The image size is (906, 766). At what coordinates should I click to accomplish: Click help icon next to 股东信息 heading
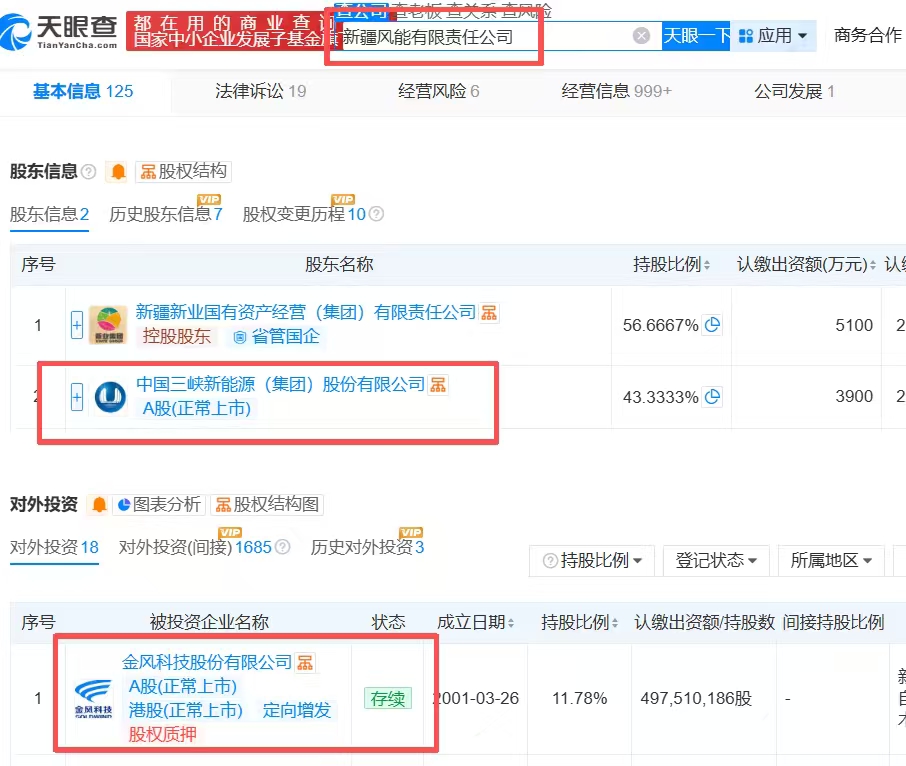[x=88, y=172]
